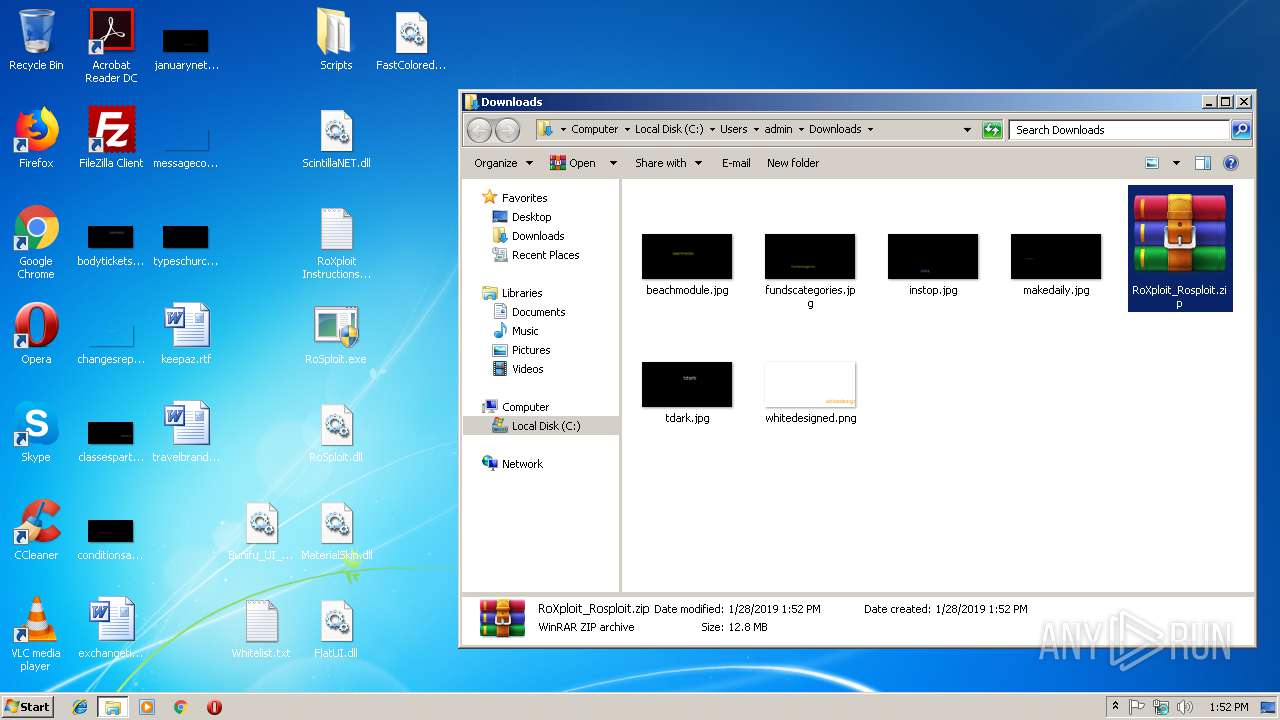Expand address bar history dropdown
1280x720 pixels.
pos(967,130)
